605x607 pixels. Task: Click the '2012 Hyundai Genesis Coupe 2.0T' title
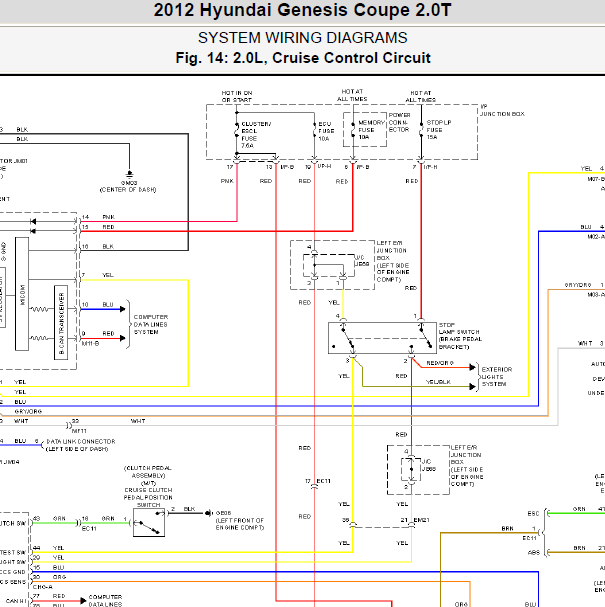coord(303,10)
